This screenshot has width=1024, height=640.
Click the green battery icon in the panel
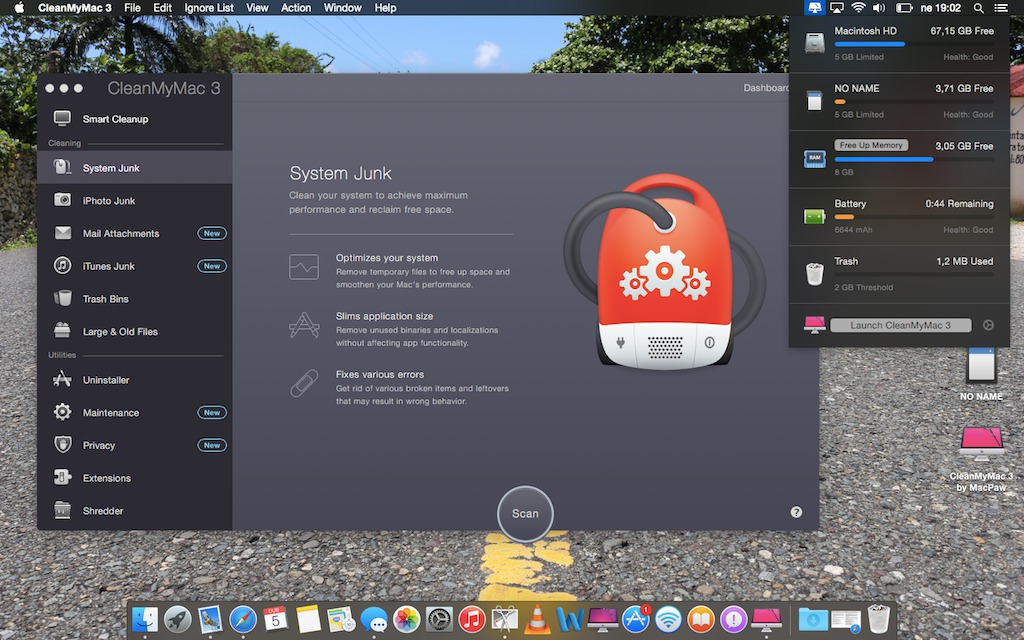(x=814, y=216)
